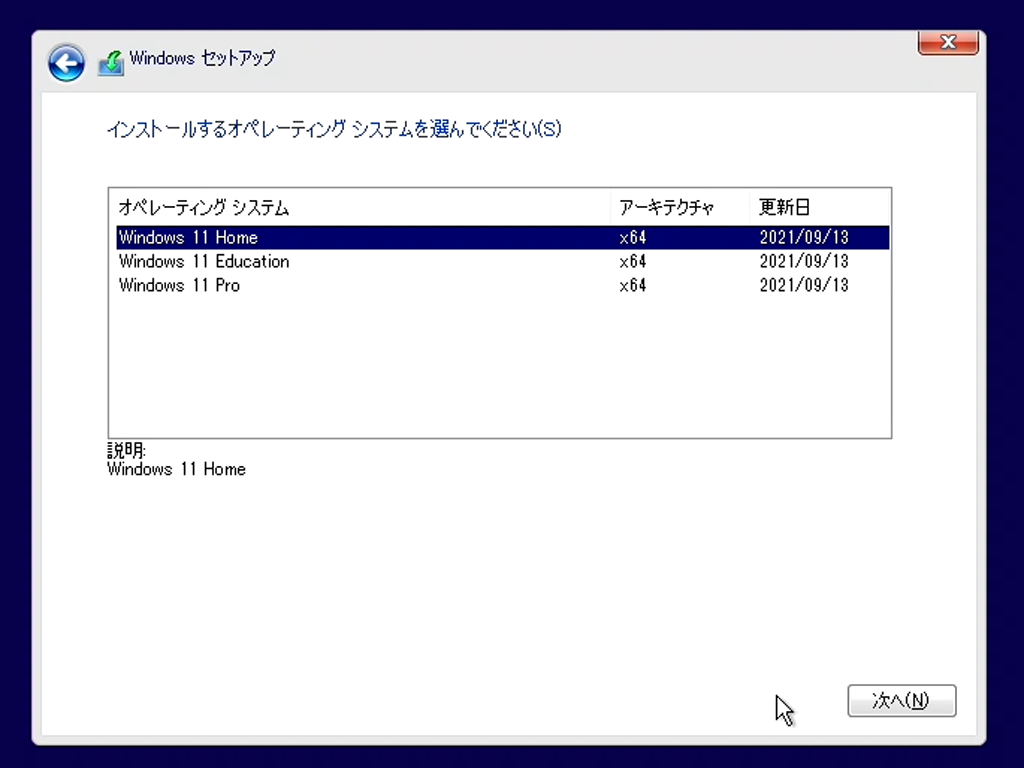Select Windows 11 Education edition
Screen dimensions: 1024x768
point(502,261)
